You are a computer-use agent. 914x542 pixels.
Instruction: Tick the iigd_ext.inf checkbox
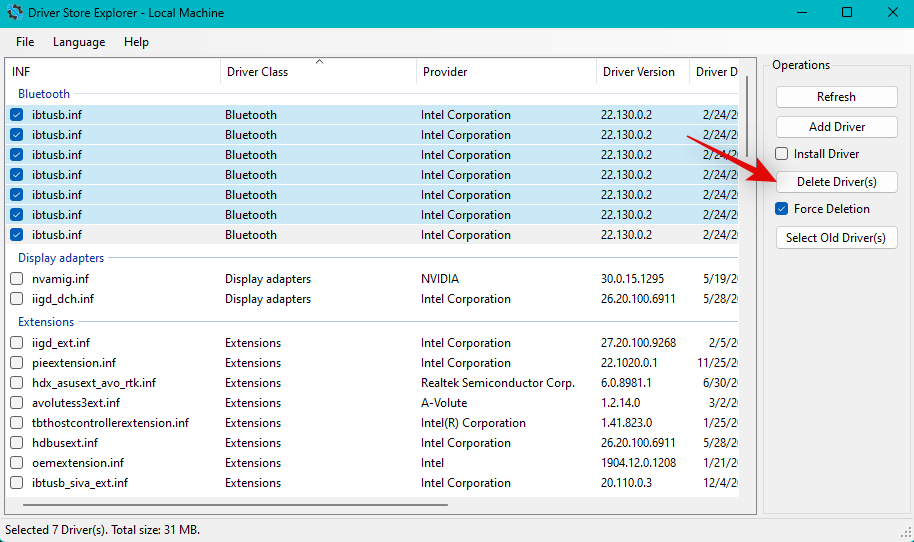[16, 343]
